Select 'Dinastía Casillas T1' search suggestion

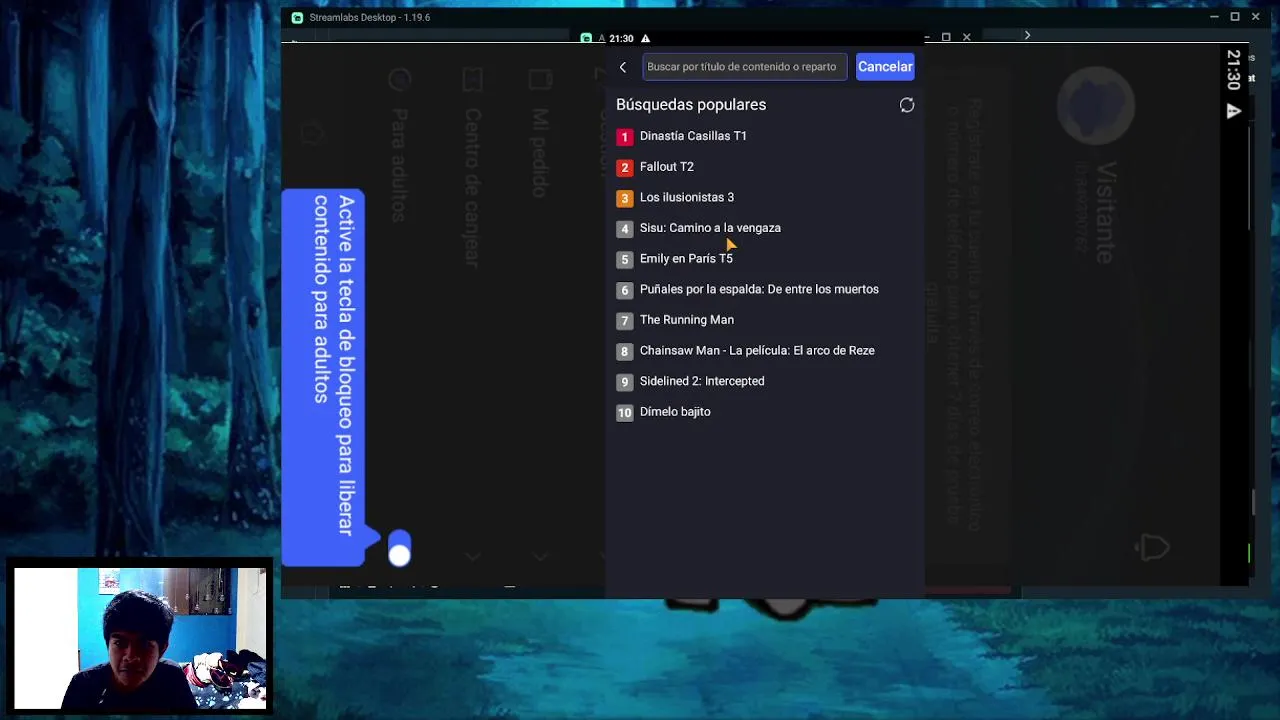click(x=693, y=136)
